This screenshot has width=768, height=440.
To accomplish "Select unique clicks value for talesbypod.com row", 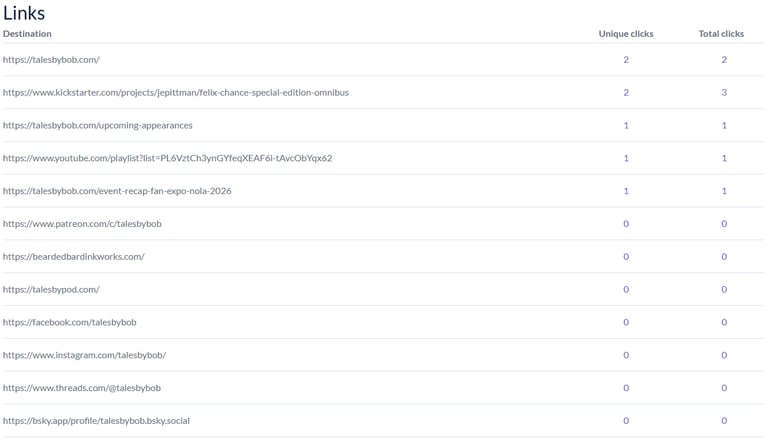I will tap(626, 290).
